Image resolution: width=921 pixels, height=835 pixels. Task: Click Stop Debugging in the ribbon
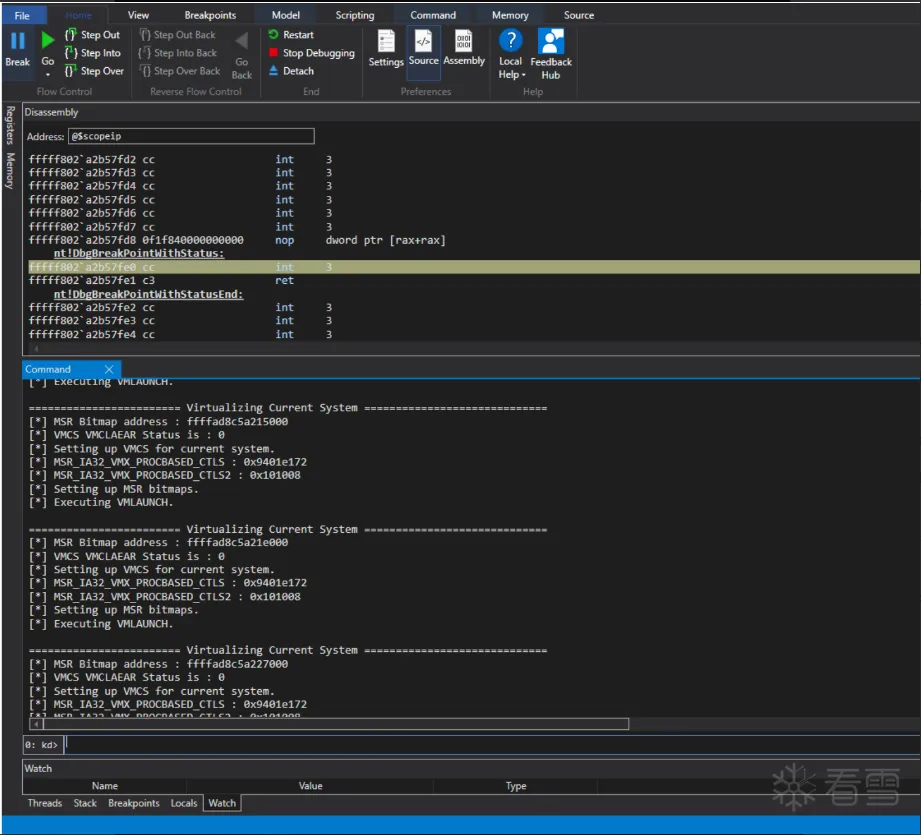[x=311, y=53]
